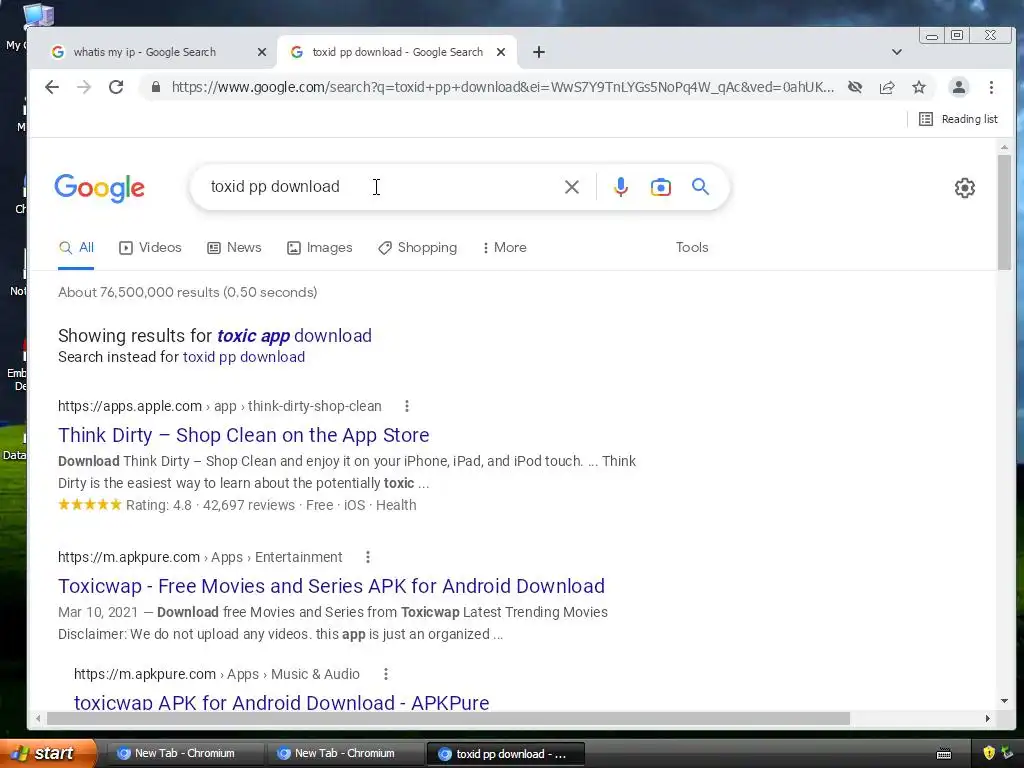1024x768 pixels.
Task: Close the 'whatis my ip' tab
Action: tap(262, 52)
